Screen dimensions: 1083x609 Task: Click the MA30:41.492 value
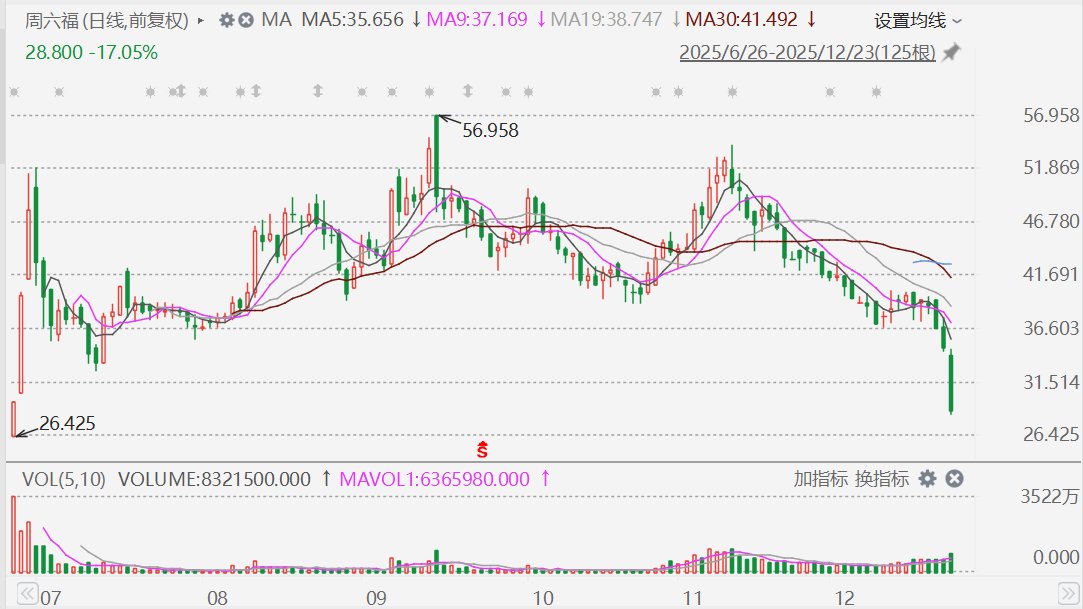click(x=741, y=19)
